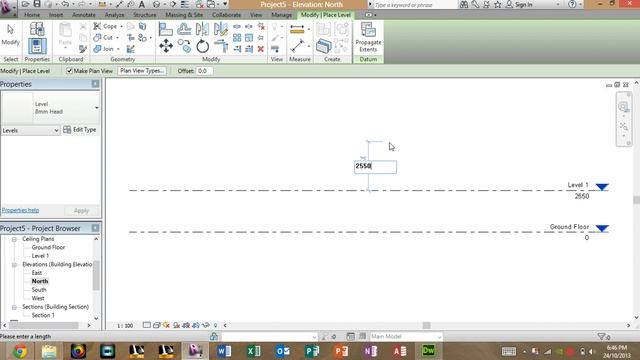This screenshot has height=360, width=640.
Task: Click the Text 'A' icon in quick access toolbar
Action: pos(142,4)
